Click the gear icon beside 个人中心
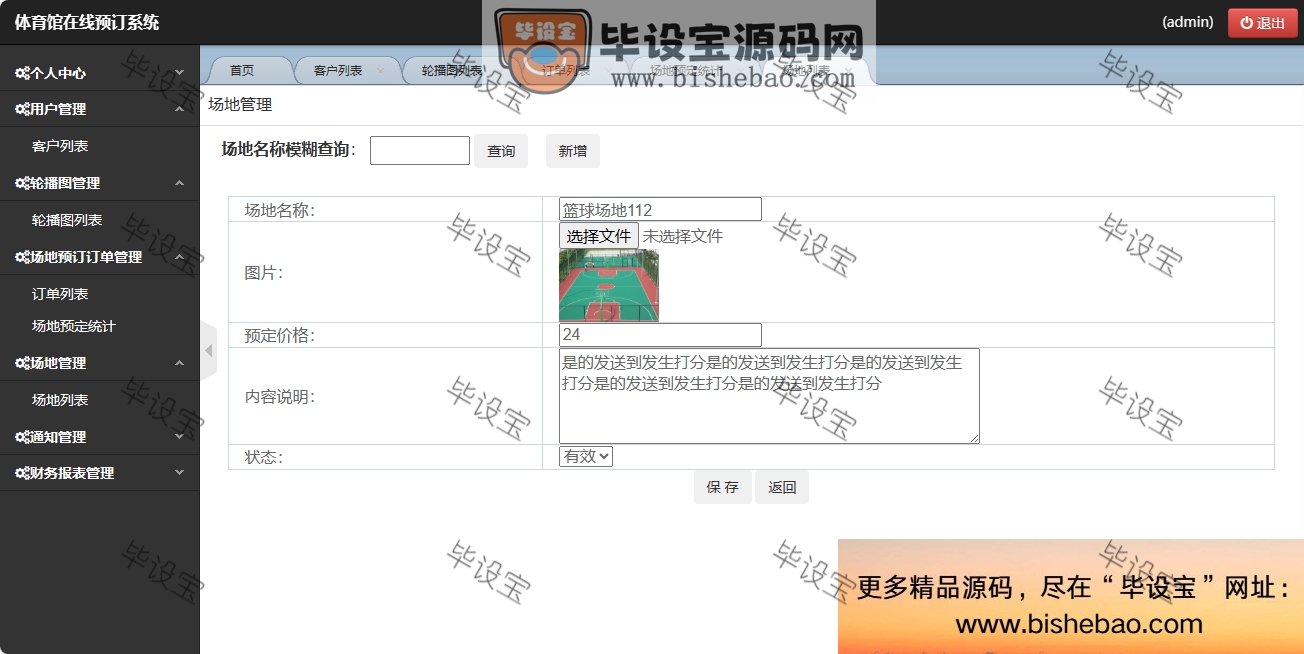This screenshot has height=654, width=1304. 21,73
